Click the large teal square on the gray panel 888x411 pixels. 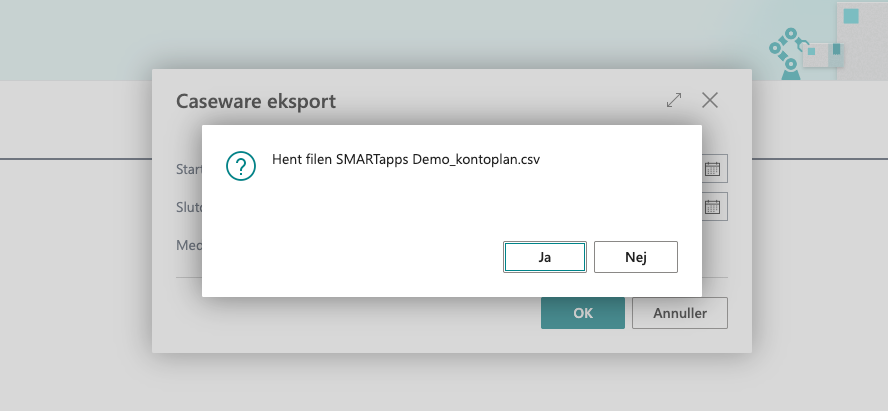point(851,16)
